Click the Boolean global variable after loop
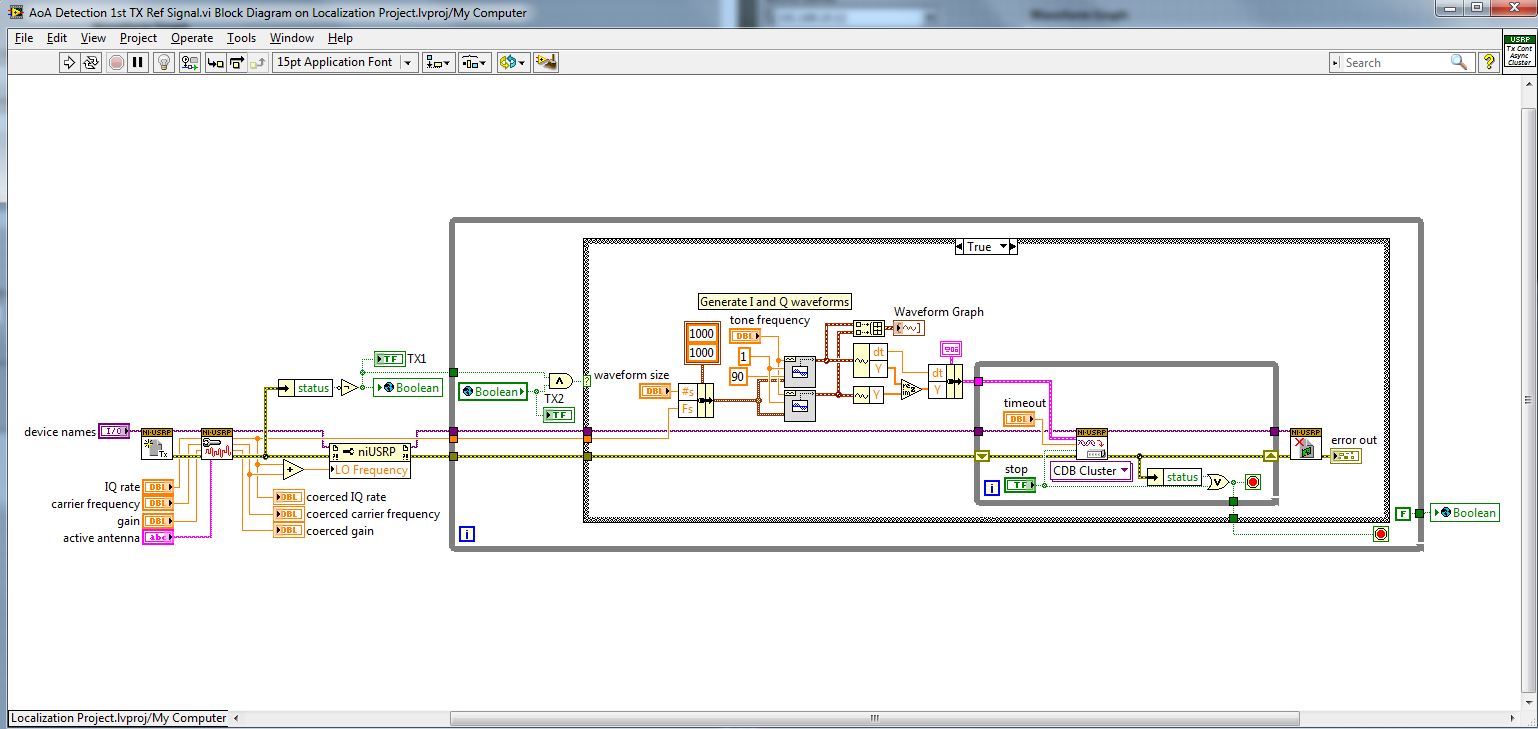Viewport: 1538px width, 729px height. pyautogui.click(x=1465, y=513)
